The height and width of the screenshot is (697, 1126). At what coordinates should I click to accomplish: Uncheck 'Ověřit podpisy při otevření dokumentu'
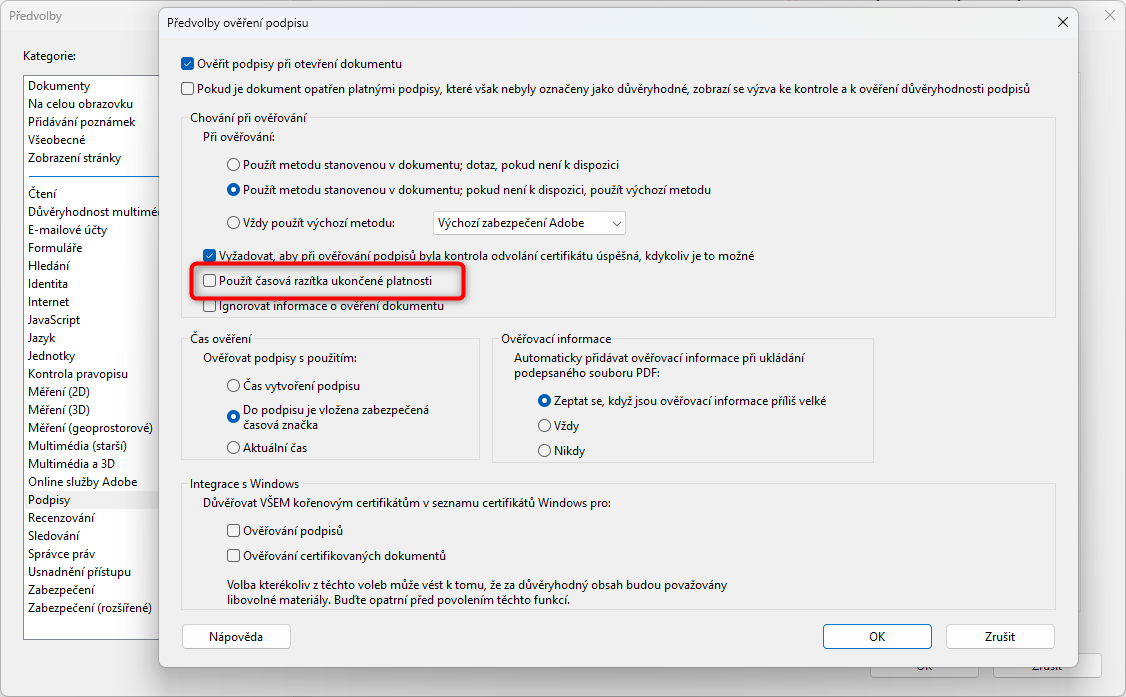click(x=188, y=63)
